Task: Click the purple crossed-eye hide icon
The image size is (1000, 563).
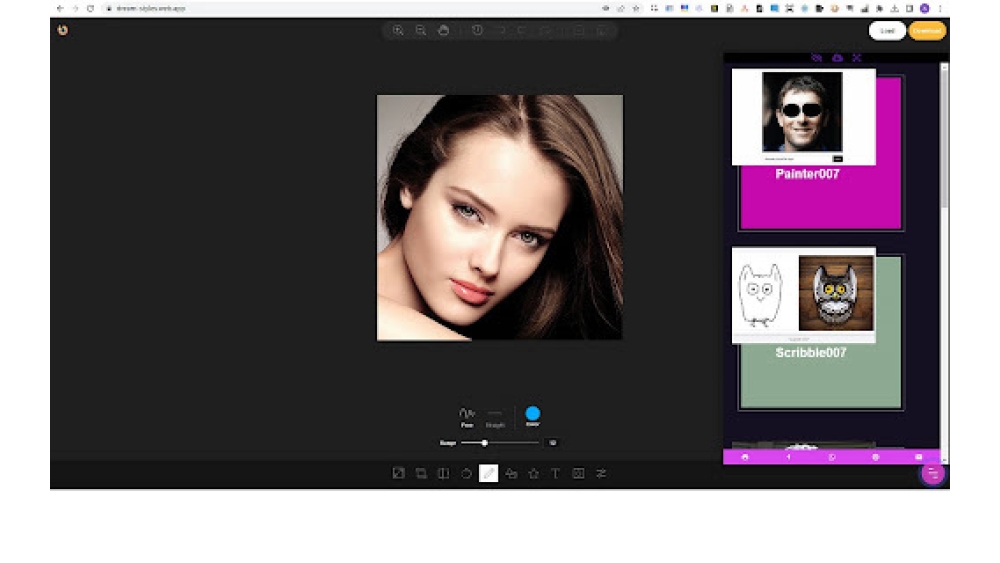Action: 816,58
